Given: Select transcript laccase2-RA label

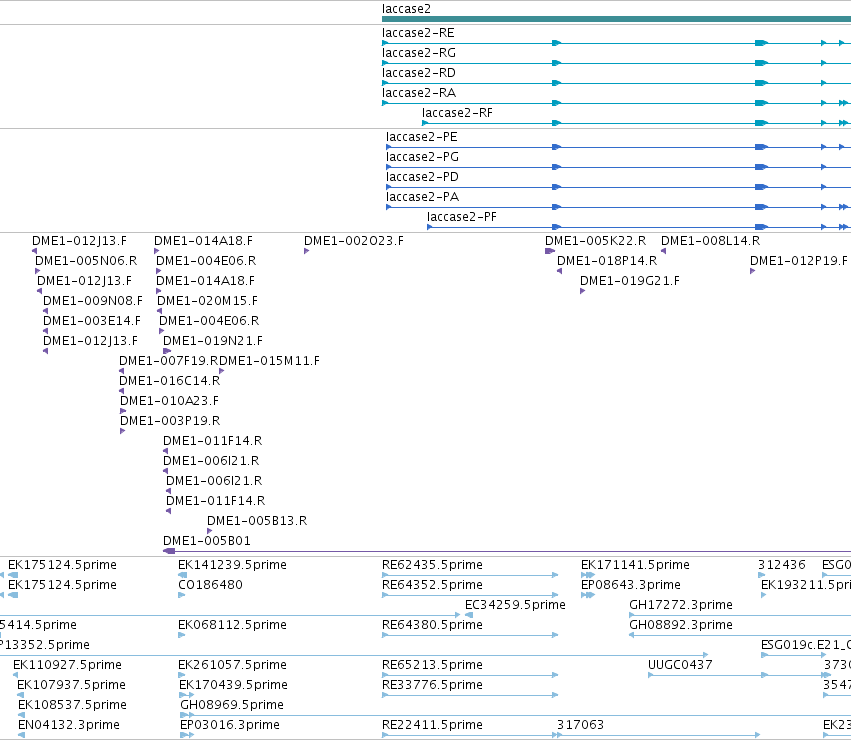Looking at the screenshot, I should [x=418, y=93].
